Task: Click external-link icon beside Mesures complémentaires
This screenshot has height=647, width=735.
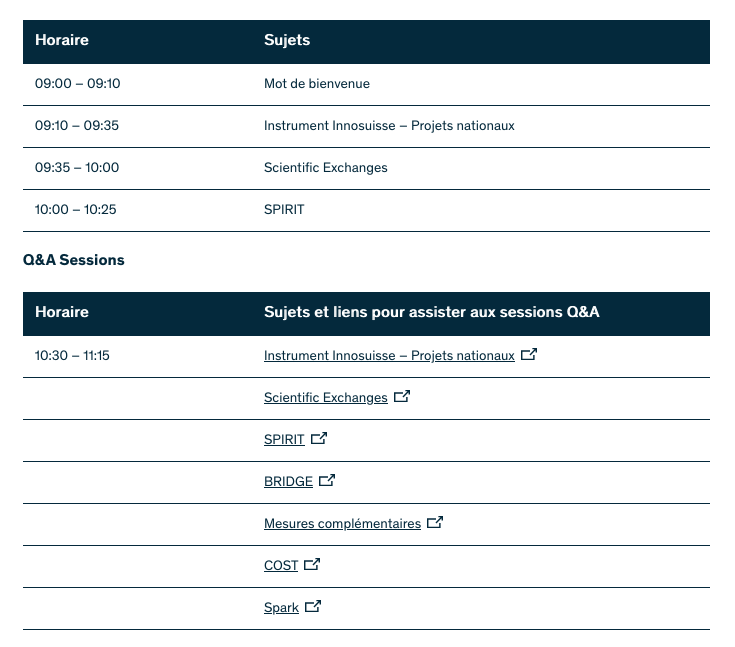Action: 435,522
